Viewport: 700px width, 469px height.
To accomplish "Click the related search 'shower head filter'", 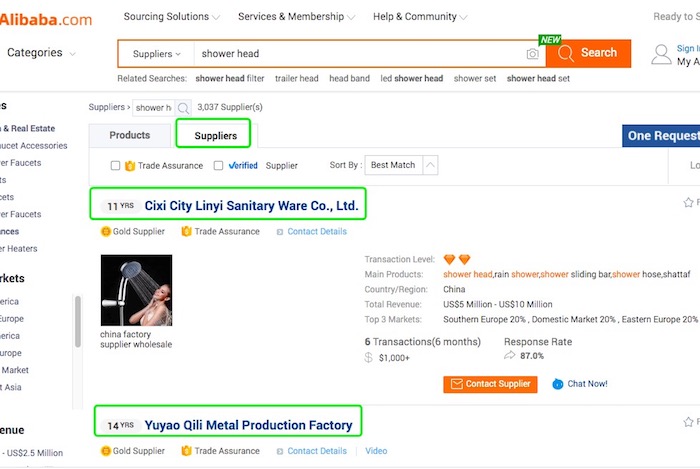I will click(x=230, y=79).
